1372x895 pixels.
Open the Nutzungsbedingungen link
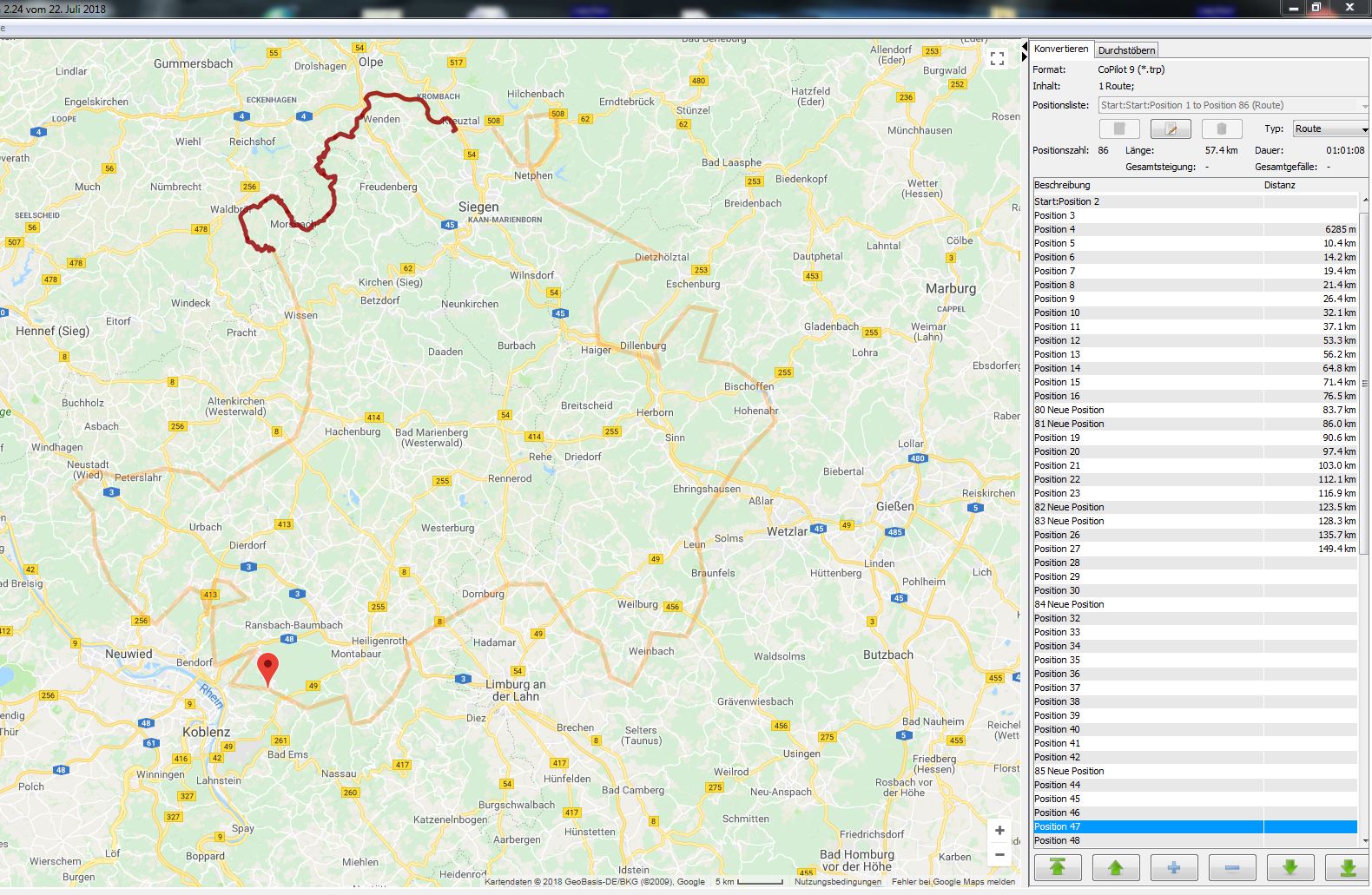pos(837,882)
